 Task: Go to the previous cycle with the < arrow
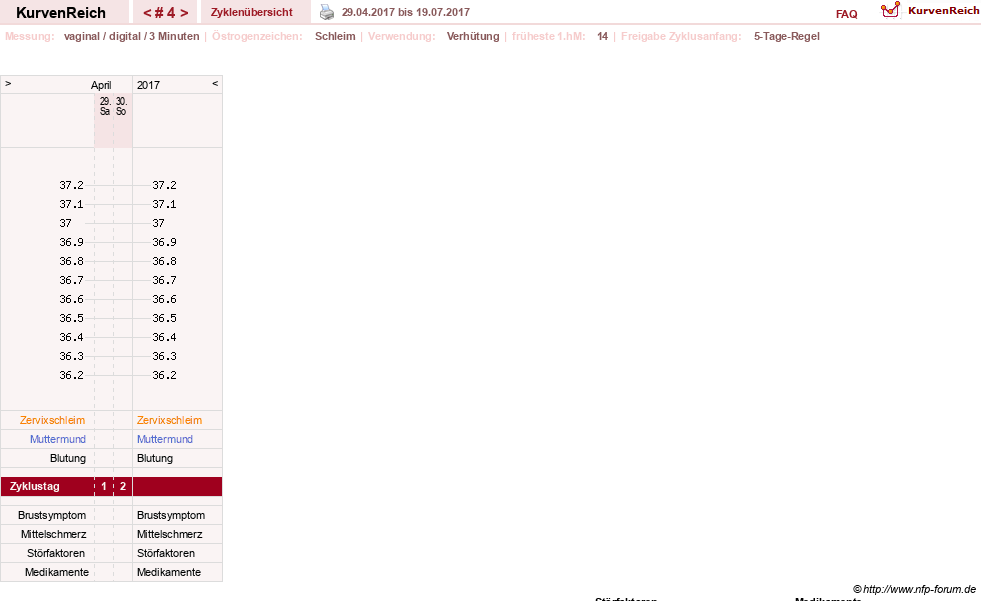tap(147, 13)
